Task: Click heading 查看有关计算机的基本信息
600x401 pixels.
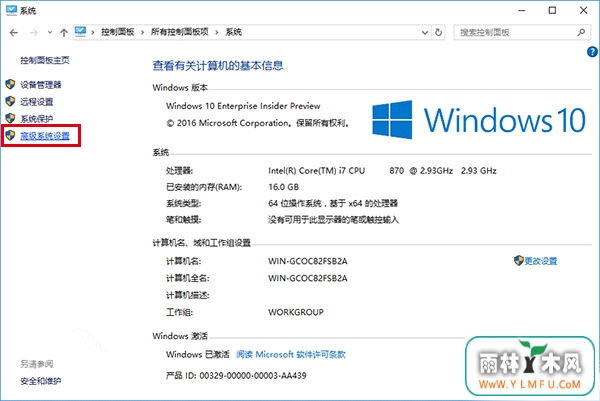Action: (218, 65)
